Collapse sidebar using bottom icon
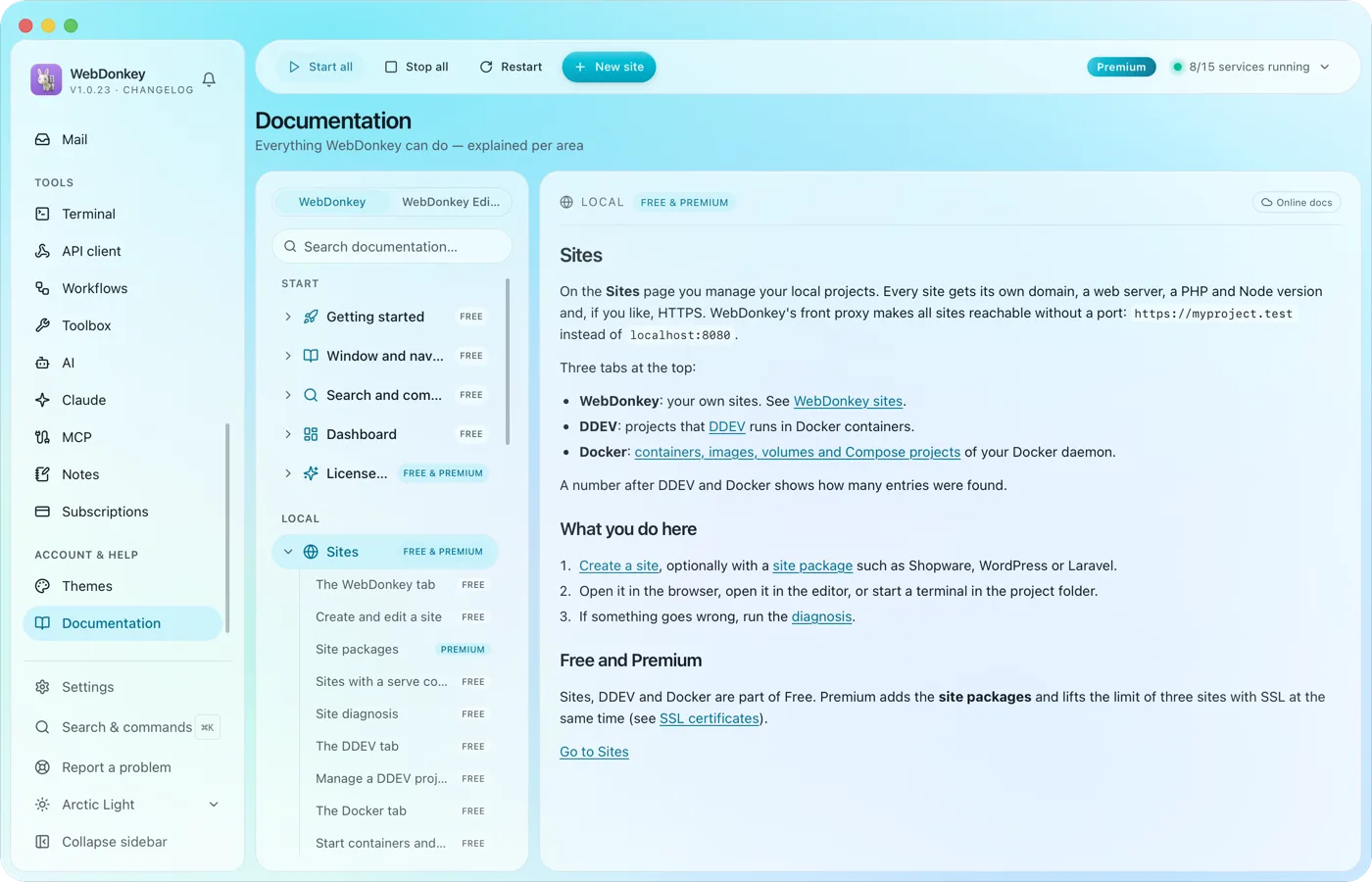The height and width of the screenshot is (882, 1372). click(42, 842)
